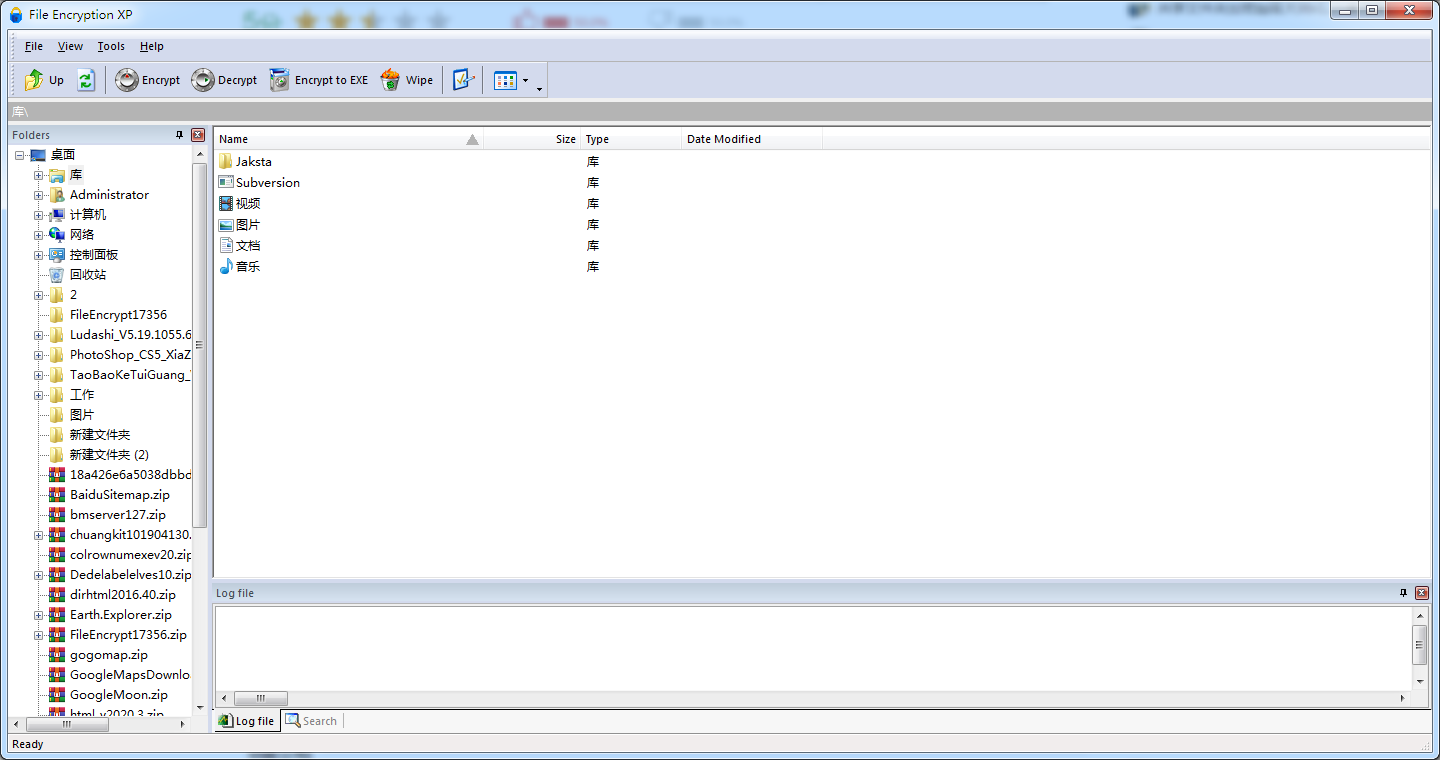Viewport: 1440px width, 760px height.
Task: Go up one folder level
Action: [44, 80]
